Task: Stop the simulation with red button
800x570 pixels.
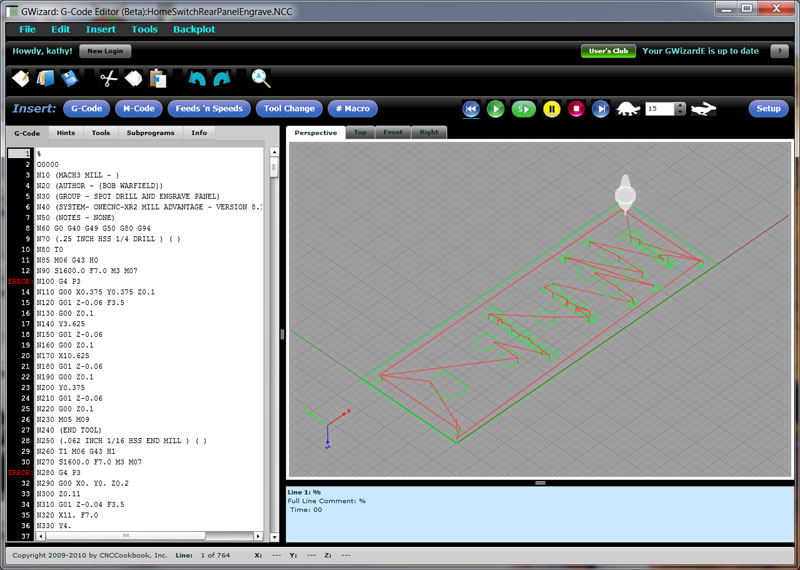Action: pyautogui.click(x=576, y=109)
